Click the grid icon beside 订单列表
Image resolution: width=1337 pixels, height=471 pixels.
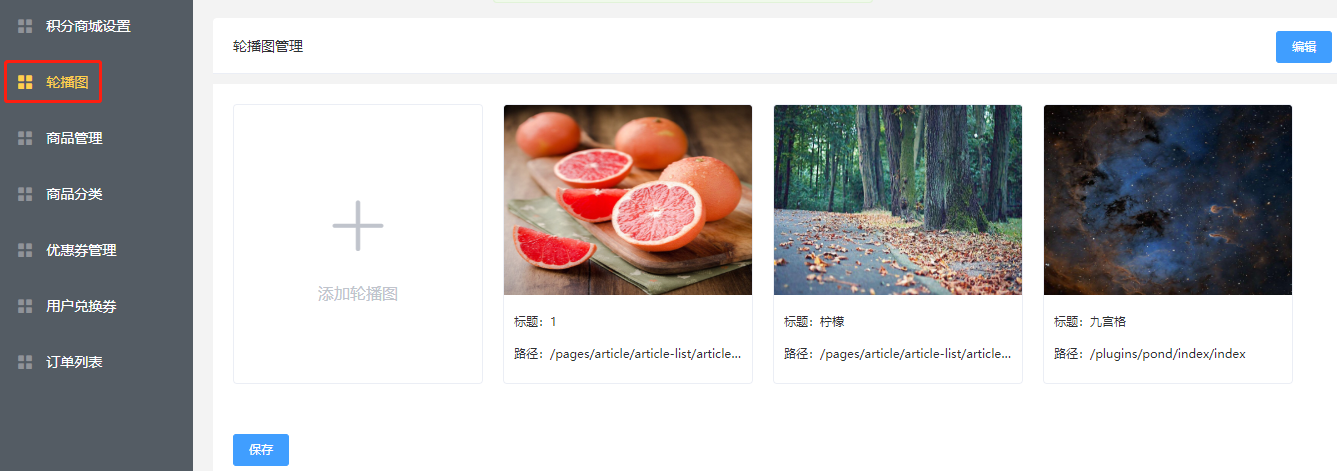point(25,362)
